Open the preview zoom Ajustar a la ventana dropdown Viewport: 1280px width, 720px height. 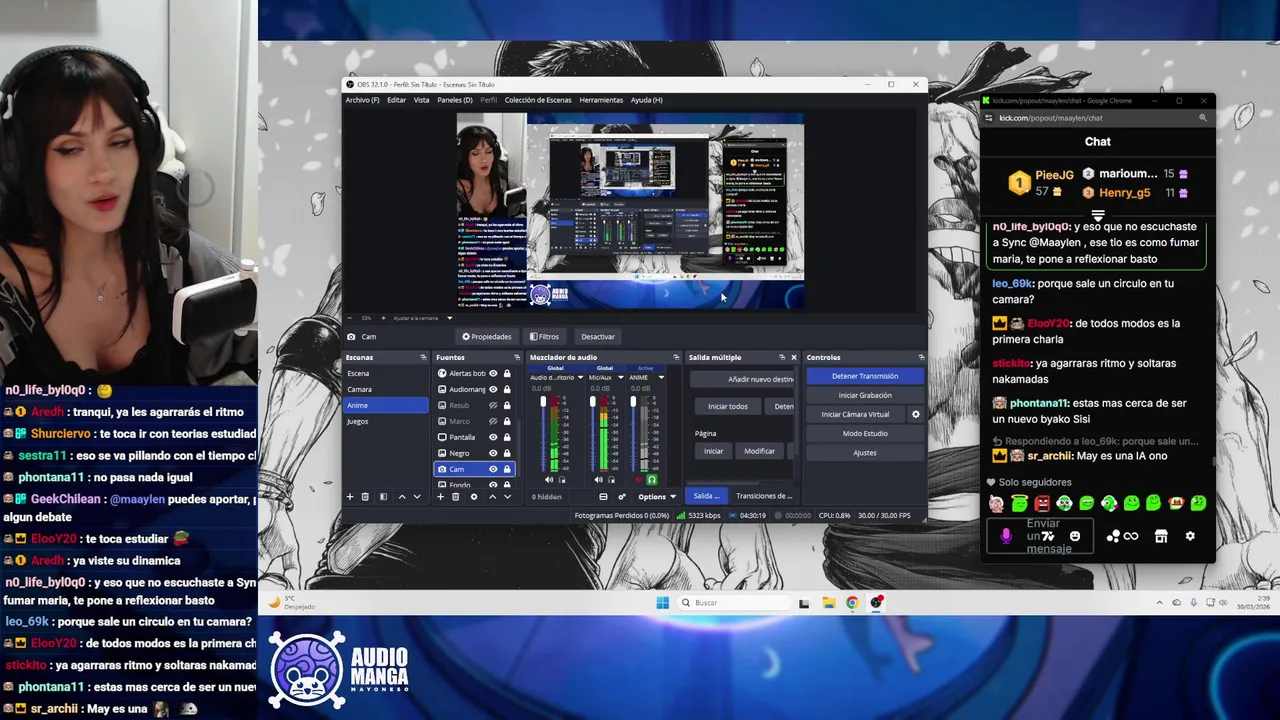click(x=449, y=318)
